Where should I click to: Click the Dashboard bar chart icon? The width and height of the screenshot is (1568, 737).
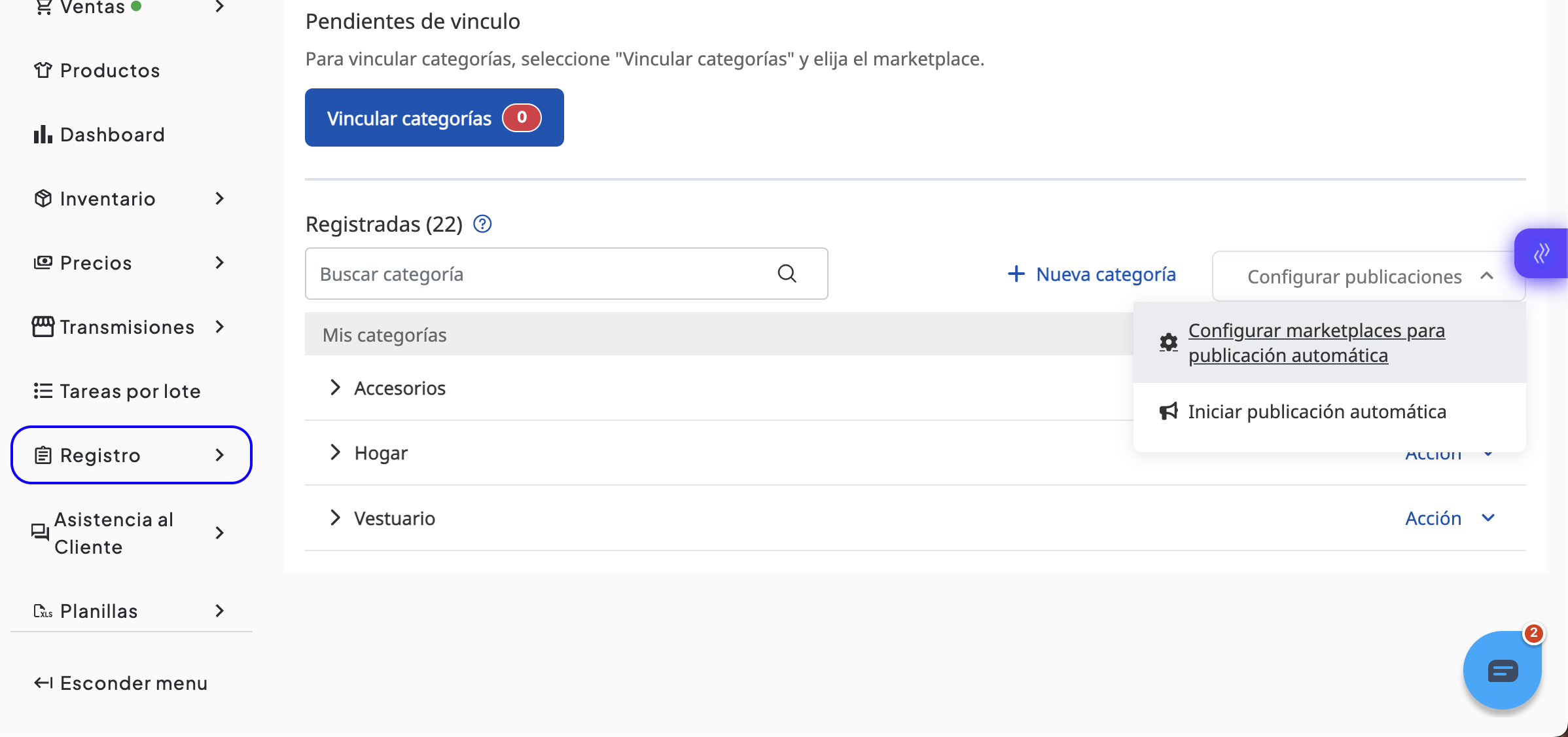43,135
